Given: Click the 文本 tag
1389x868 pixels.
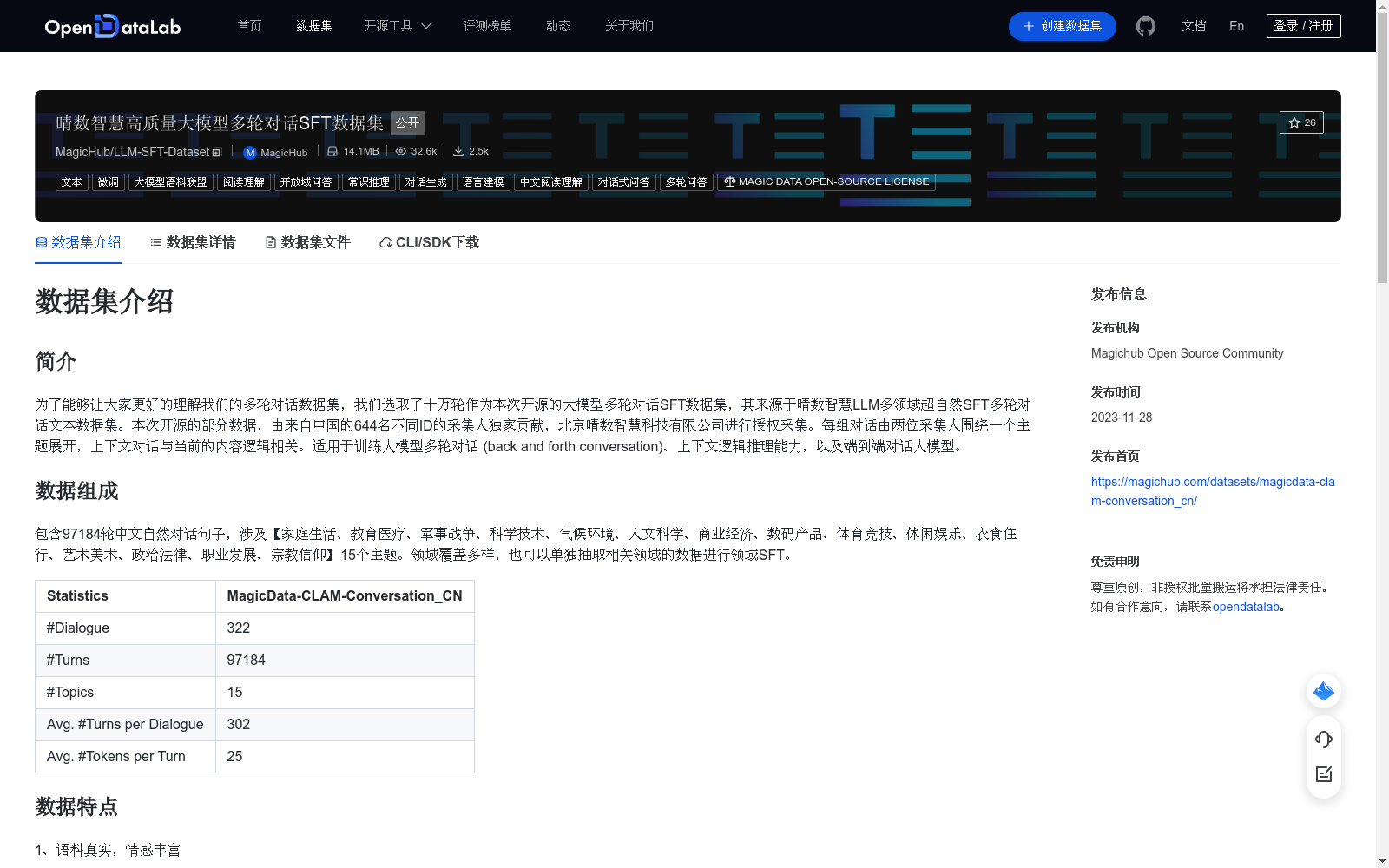Looking at the screenshot, I should (x=72, y=182).
